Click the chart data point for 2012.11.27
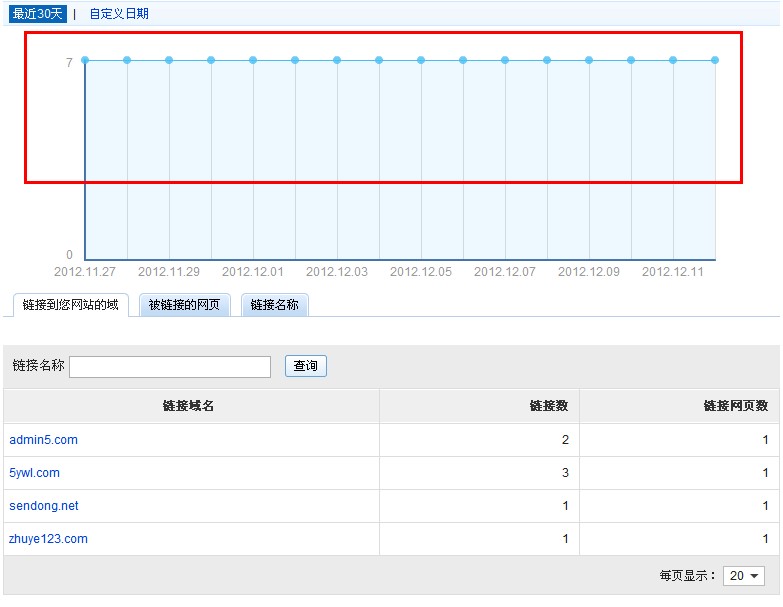 (x=85, y=60)
